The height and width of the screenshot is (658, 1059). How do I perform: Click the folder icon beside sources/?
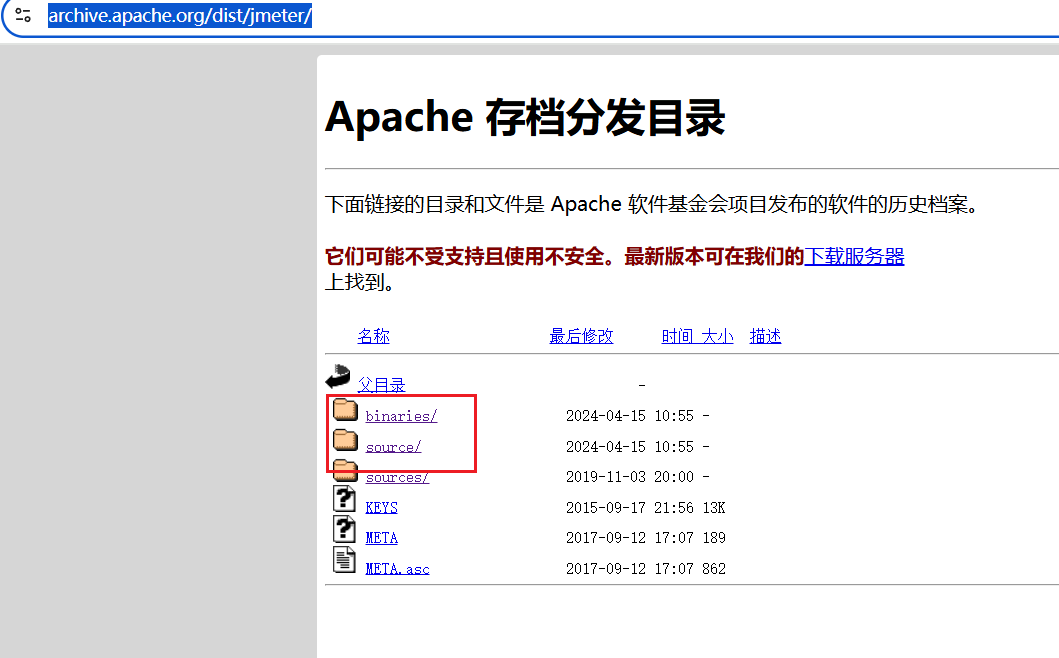345,471
